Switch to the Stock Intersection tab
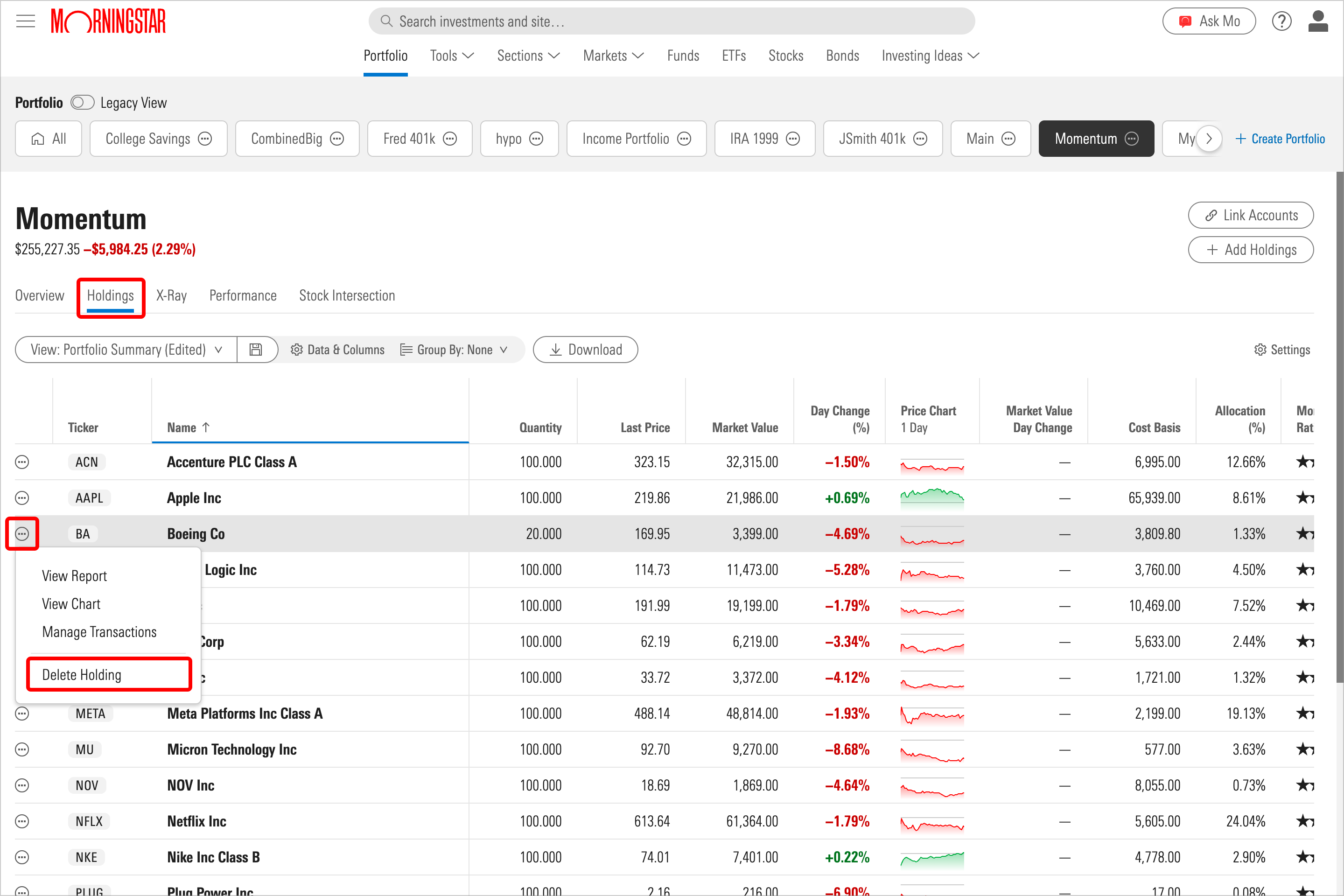The image size is (1344, 896). coord(347,295)
